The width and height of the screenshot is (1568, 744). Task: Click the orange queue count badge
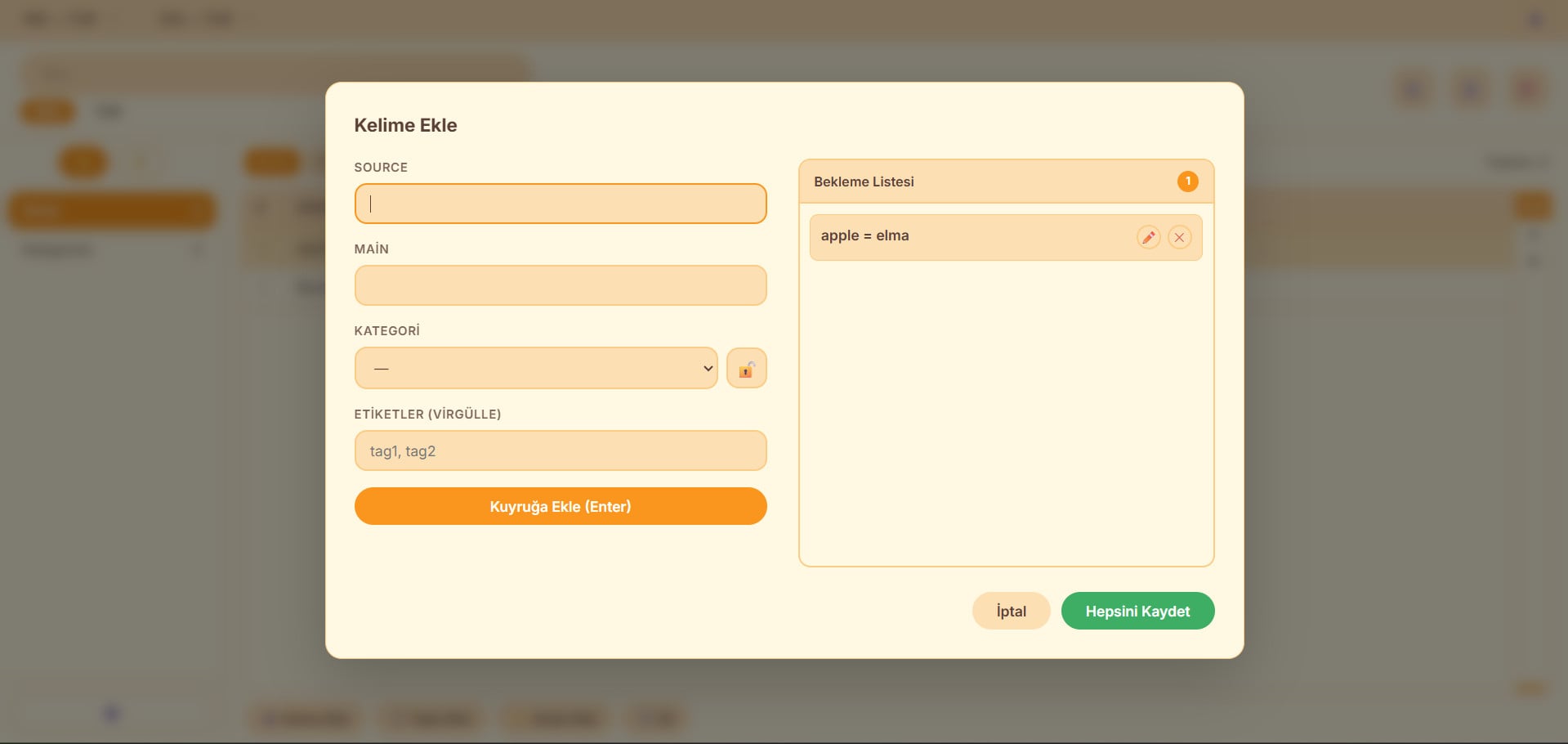(x=1187, y=182)
